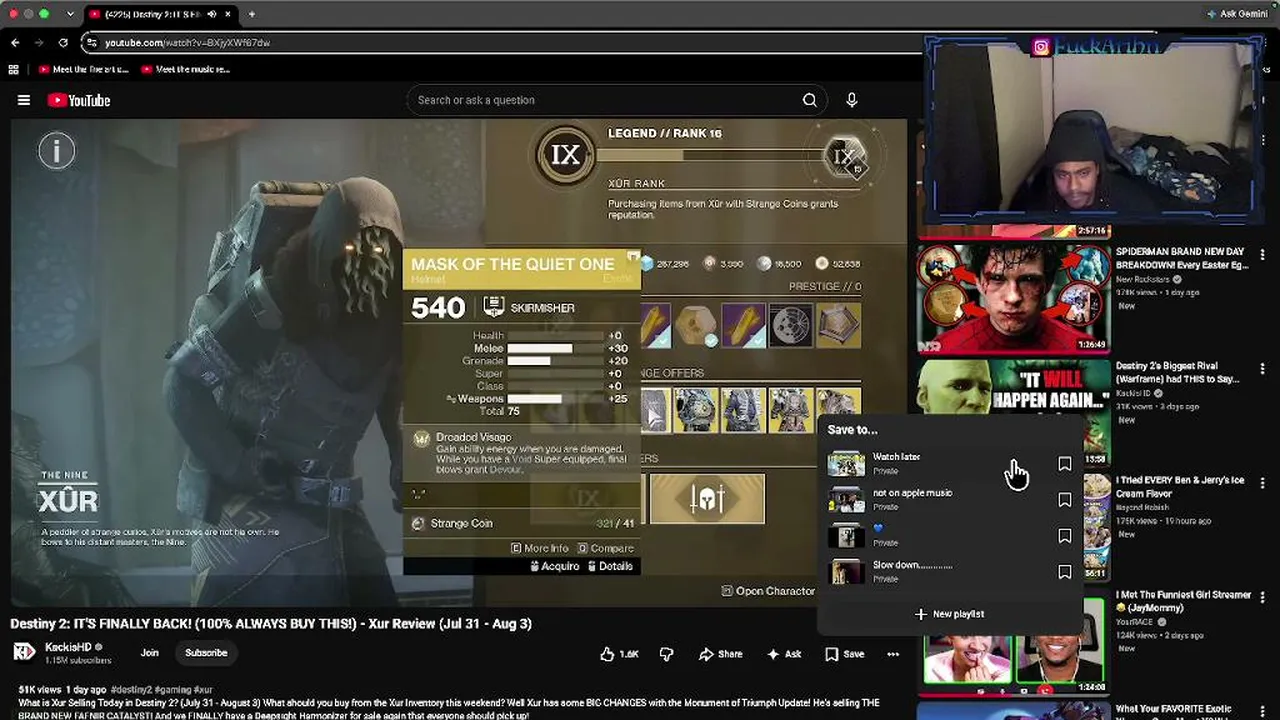Mute the tab using the speaker icon
This screenshot has height=720, width=1280.
[212, 15]
